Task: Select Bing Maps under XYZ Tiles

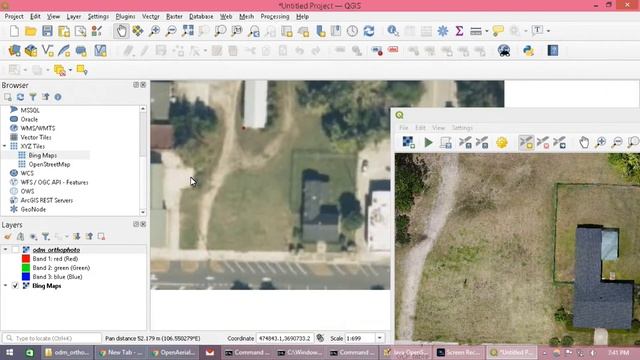Action: point(42,155)
